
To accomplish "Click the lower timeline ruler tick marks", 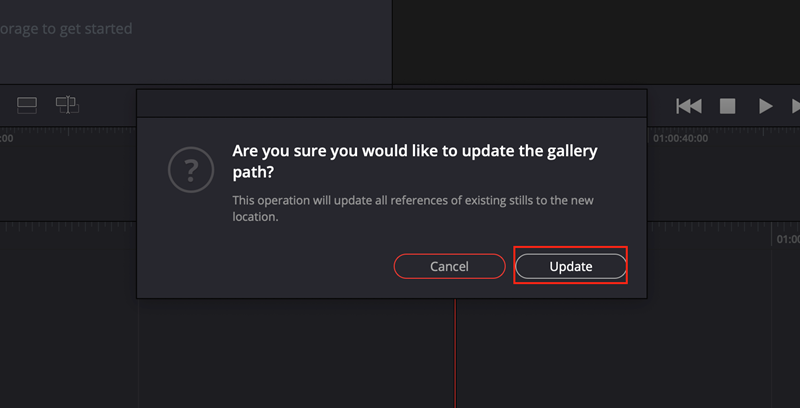I will pyautogui.click(x=68, y=226).
